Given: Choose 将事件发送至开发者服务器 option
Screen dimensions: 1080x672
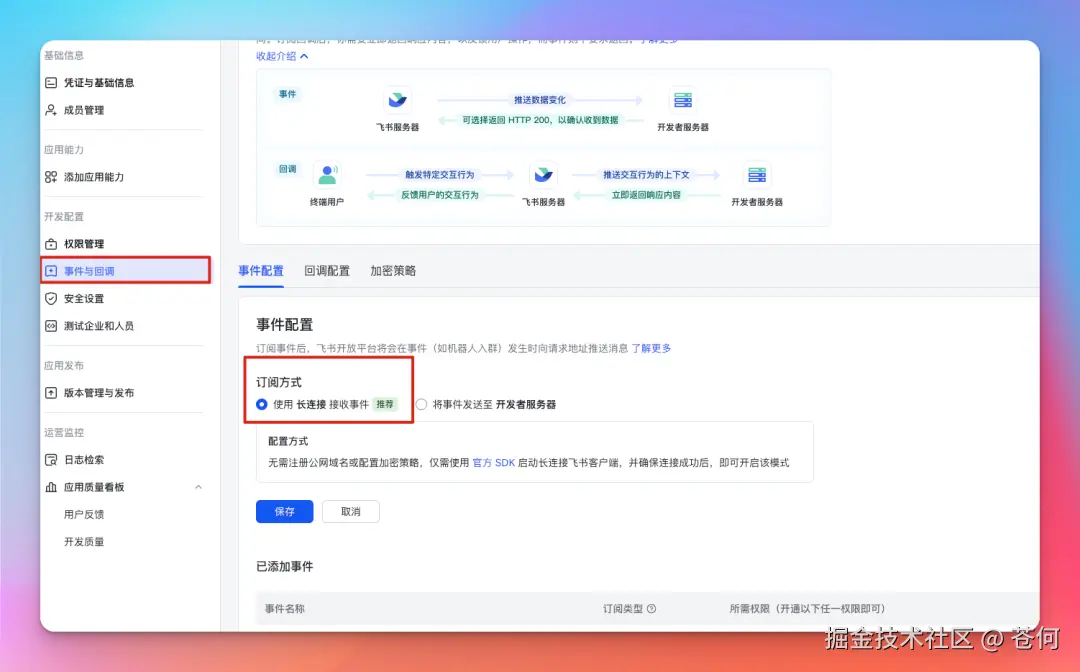Looking at the screenshot, I should coord(421,404).
